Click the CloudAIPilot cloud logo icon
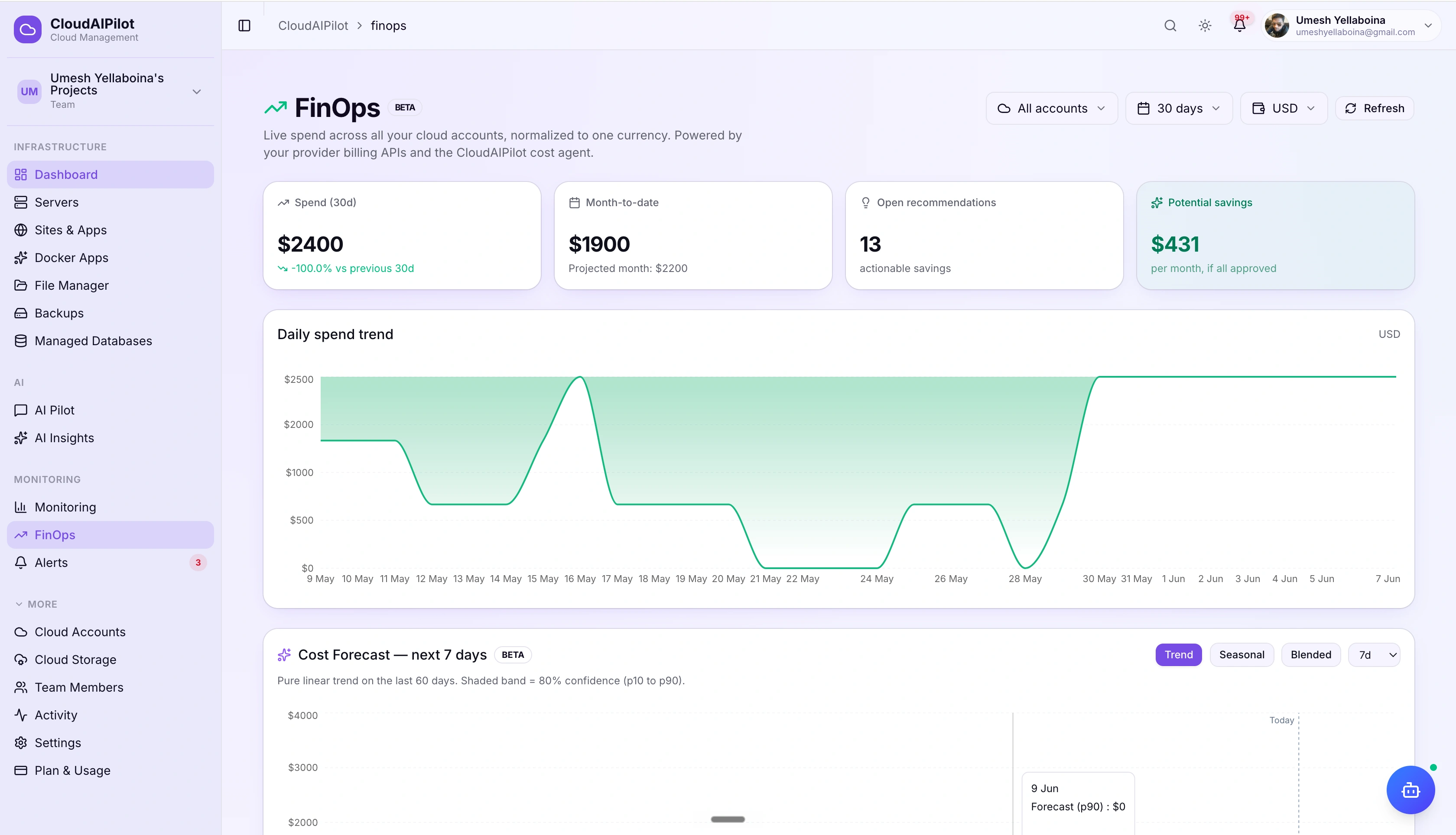1456x835 pixels. 28,29
